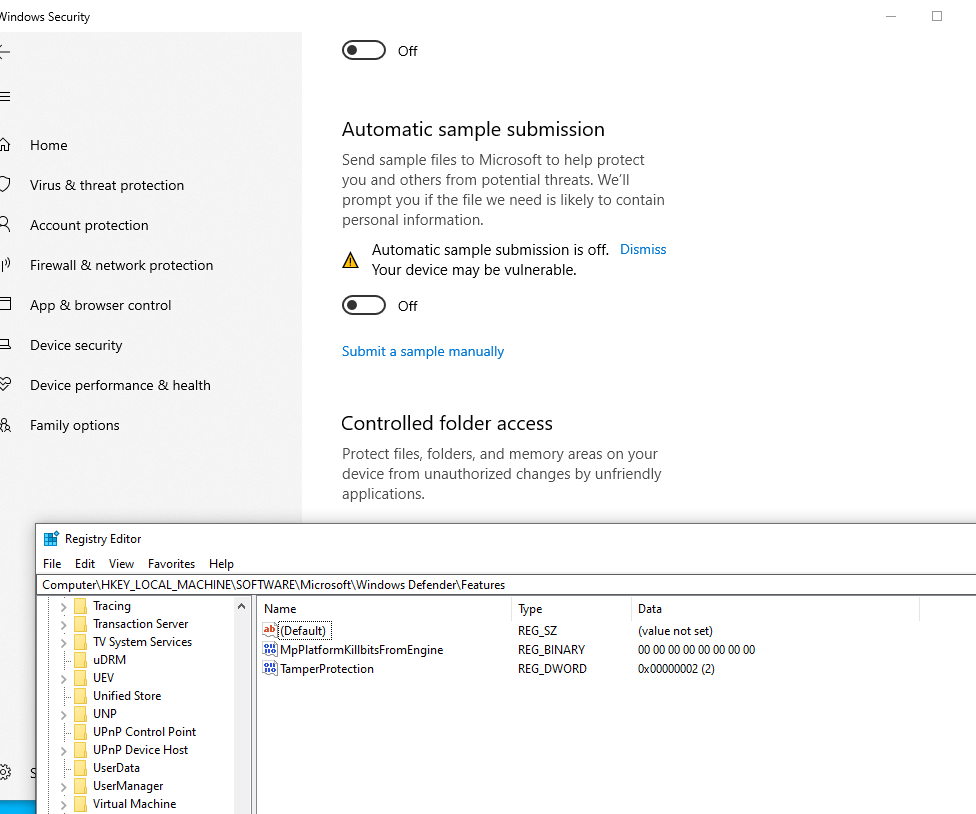Click the shield icon for Virus protection
Screen dimensions: 976x814
coord(5,185)
